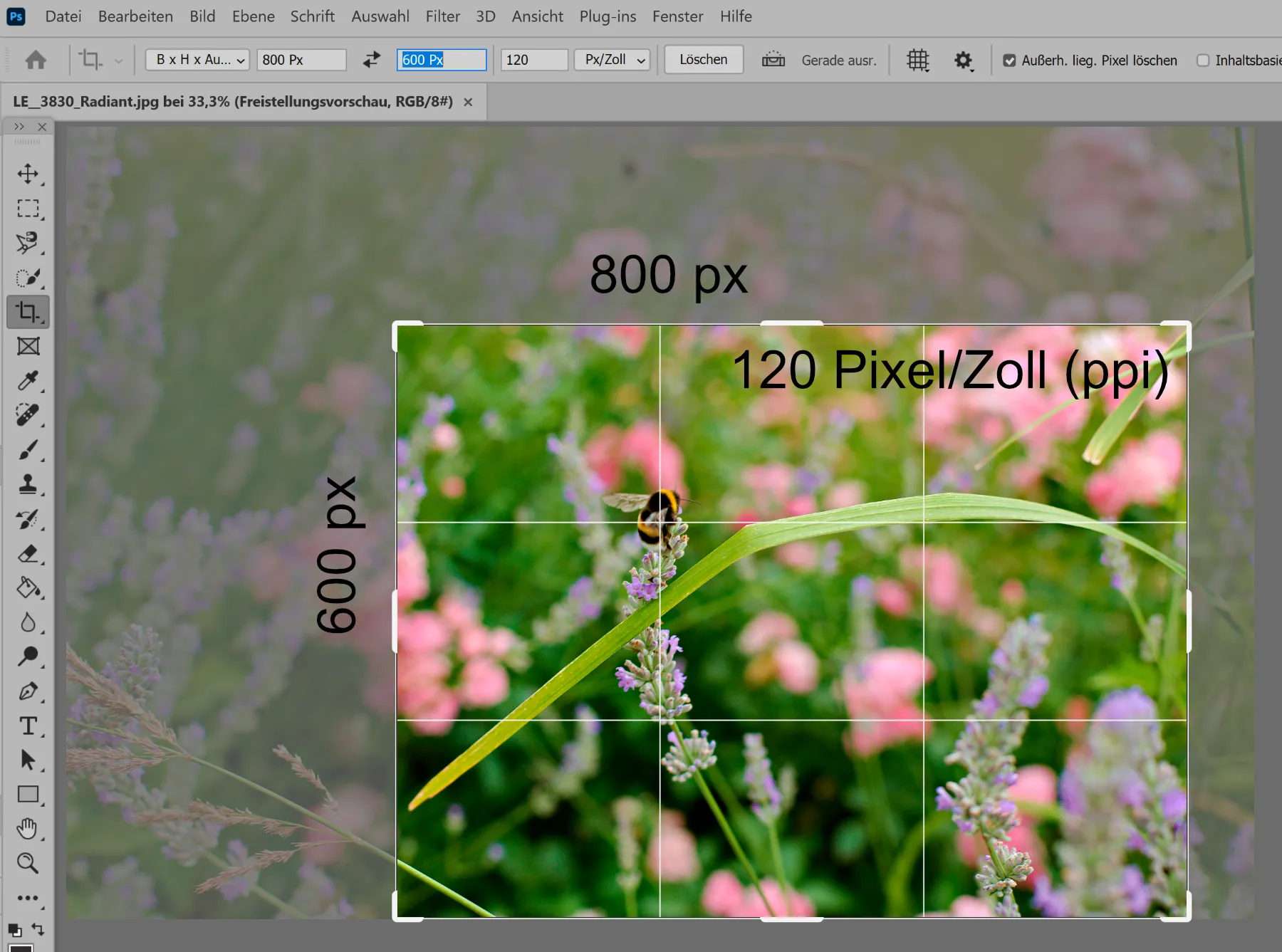1282x952 pixels.
Task: Select the Eyedropper tool
Action: (x=28, y=381)
